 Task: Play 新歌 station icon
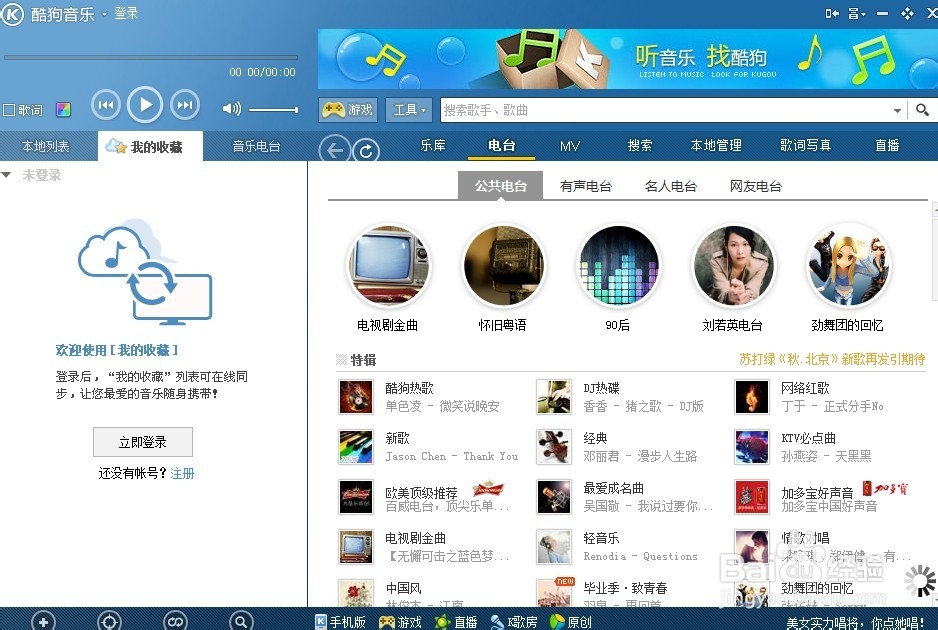pyautogui.click(x=356, y=447)
